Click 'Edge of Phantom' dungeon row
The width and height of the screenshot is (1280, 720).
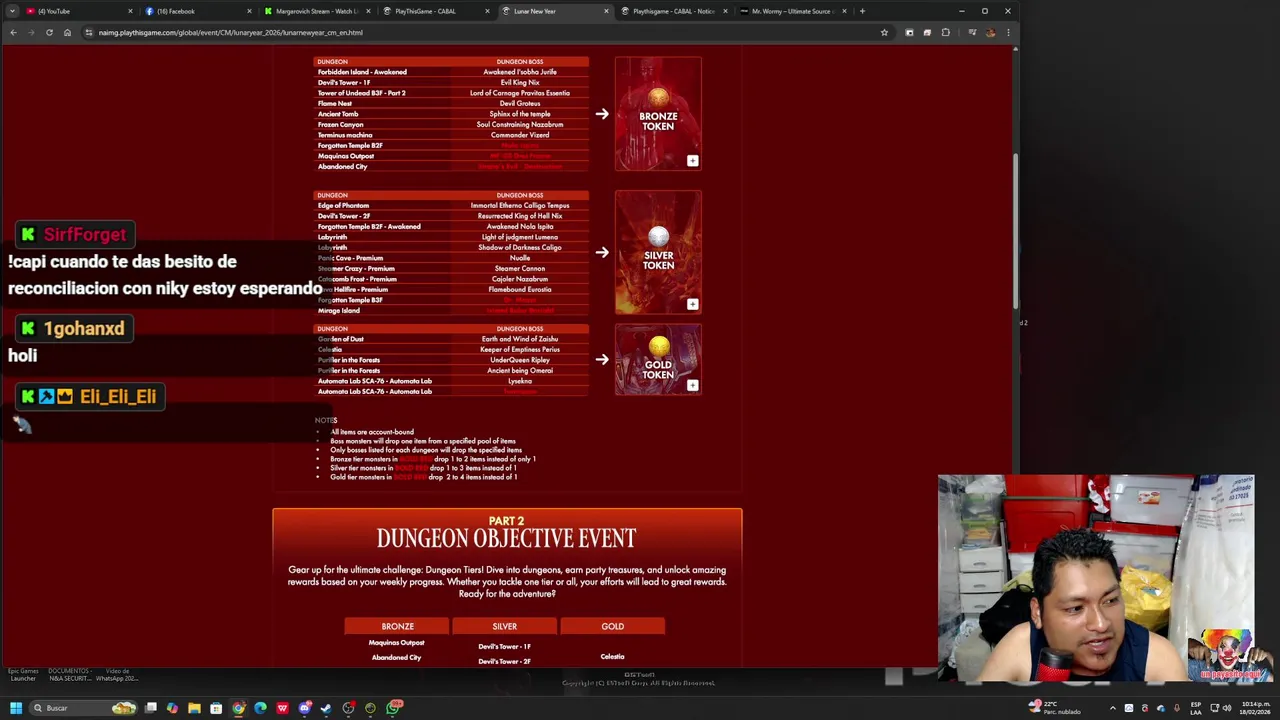tap(451, 205)
